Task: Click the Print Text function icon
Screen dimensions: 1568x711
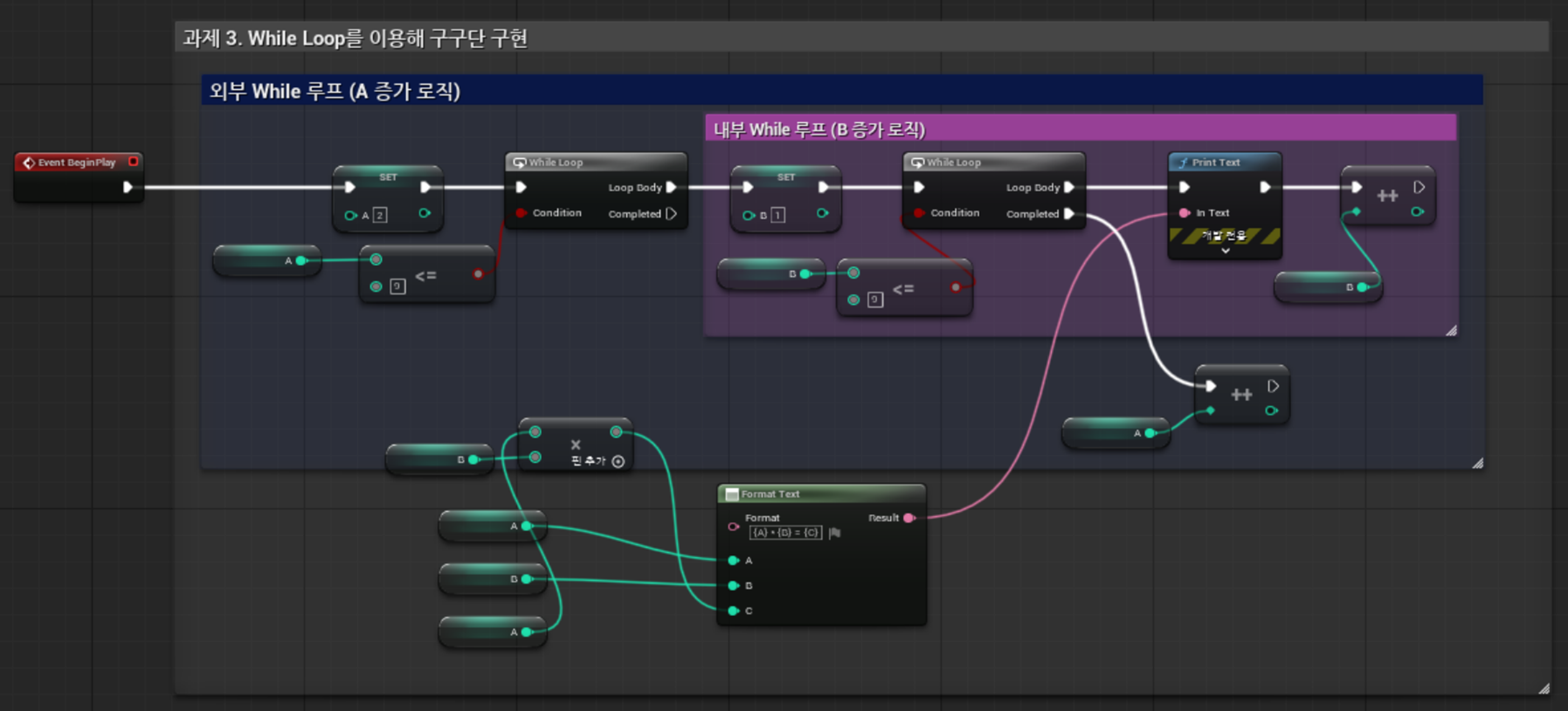Action: pyautogui.click(x=1183, y=163)
